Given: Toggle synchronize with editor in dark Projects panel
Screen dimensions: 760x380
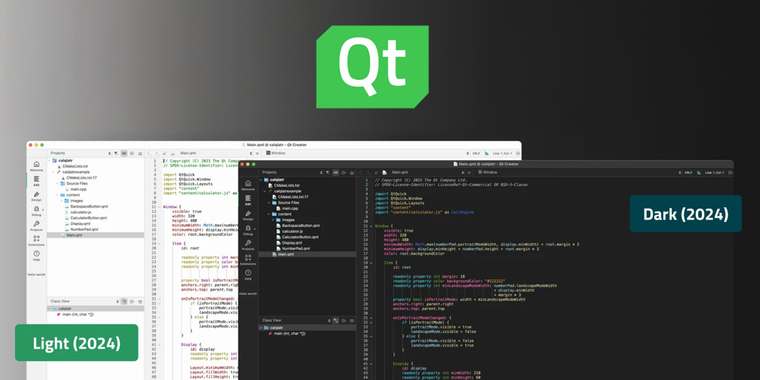Looking at the screenshot, I should (336, 173).
